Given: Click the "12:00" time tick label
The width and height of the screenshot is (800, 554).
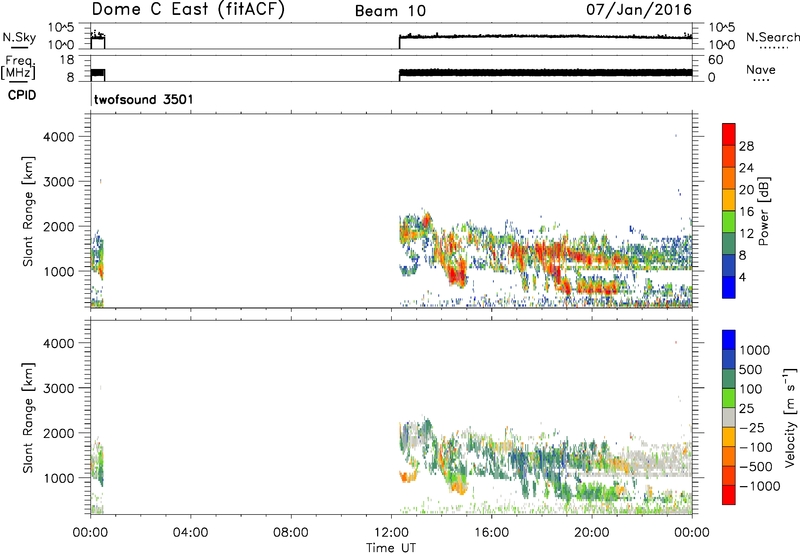Looking at the screenshot, I should (x=391, y=533).
